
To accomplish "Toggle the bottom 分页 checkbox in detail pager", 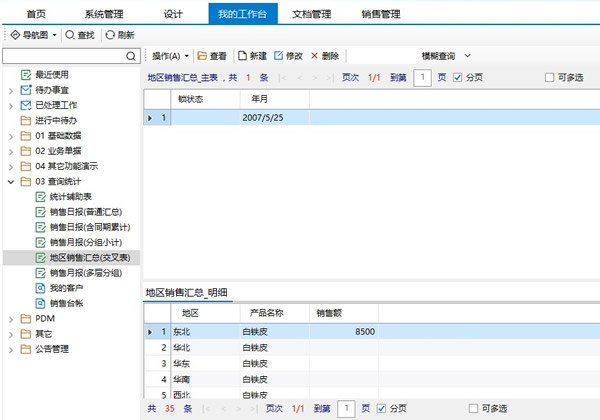I will (x=381, y=409).
